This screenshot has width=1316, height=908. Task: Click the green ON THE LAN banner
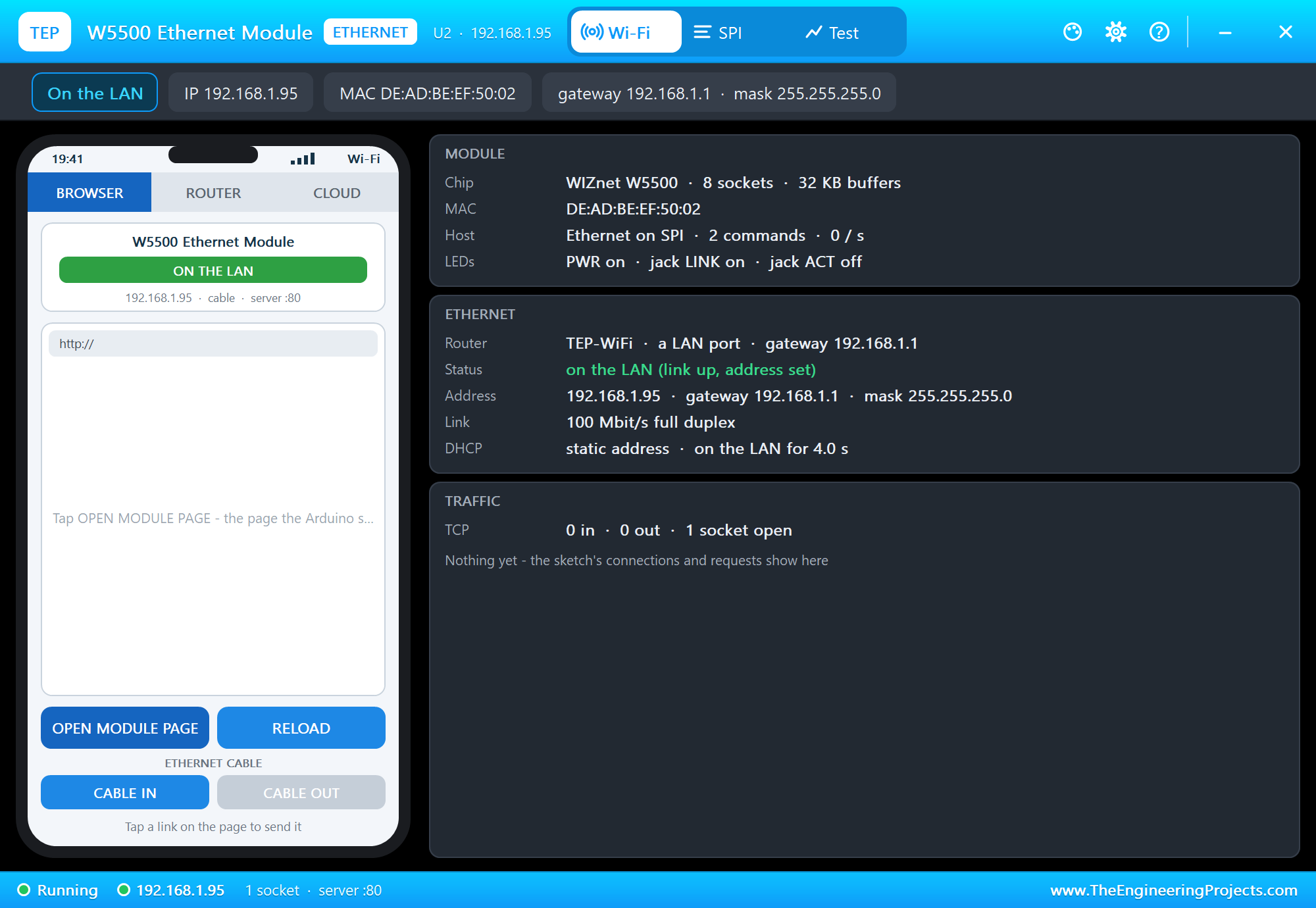click(x=213, y=270)
